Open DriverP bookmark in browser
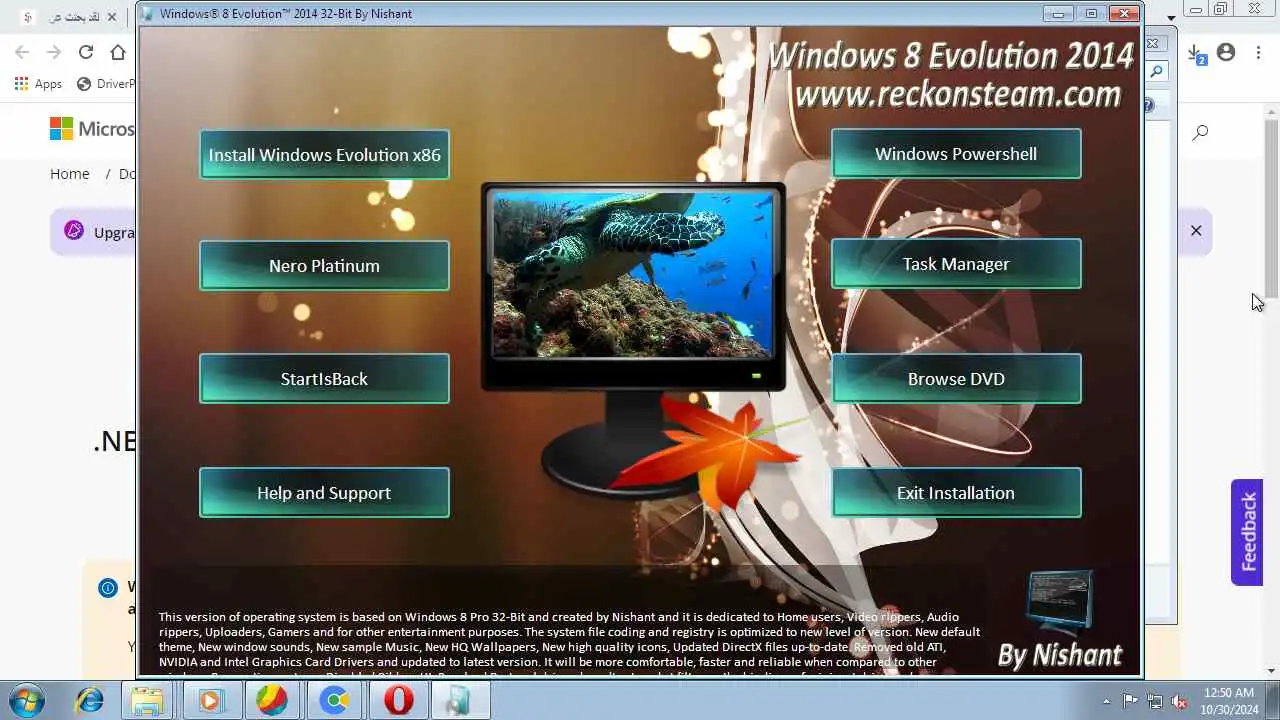This screenshot has height=720, width=1280. 106,84
